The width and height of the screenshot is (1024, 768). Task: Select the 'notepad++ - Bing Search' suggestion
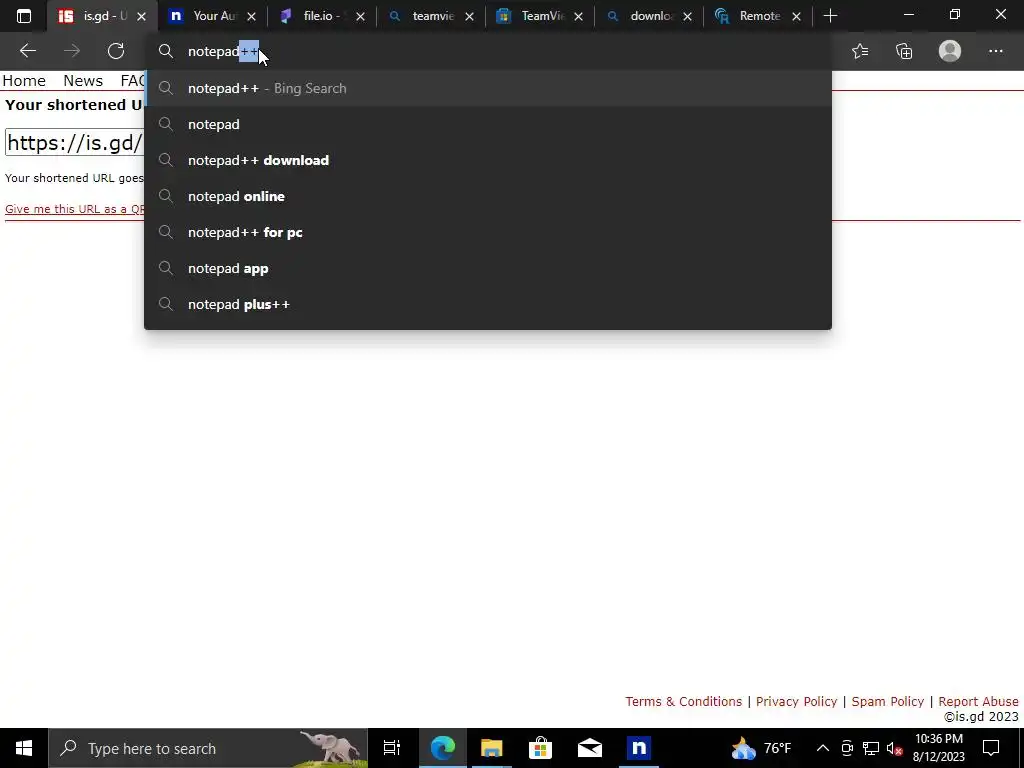[488, 88]
